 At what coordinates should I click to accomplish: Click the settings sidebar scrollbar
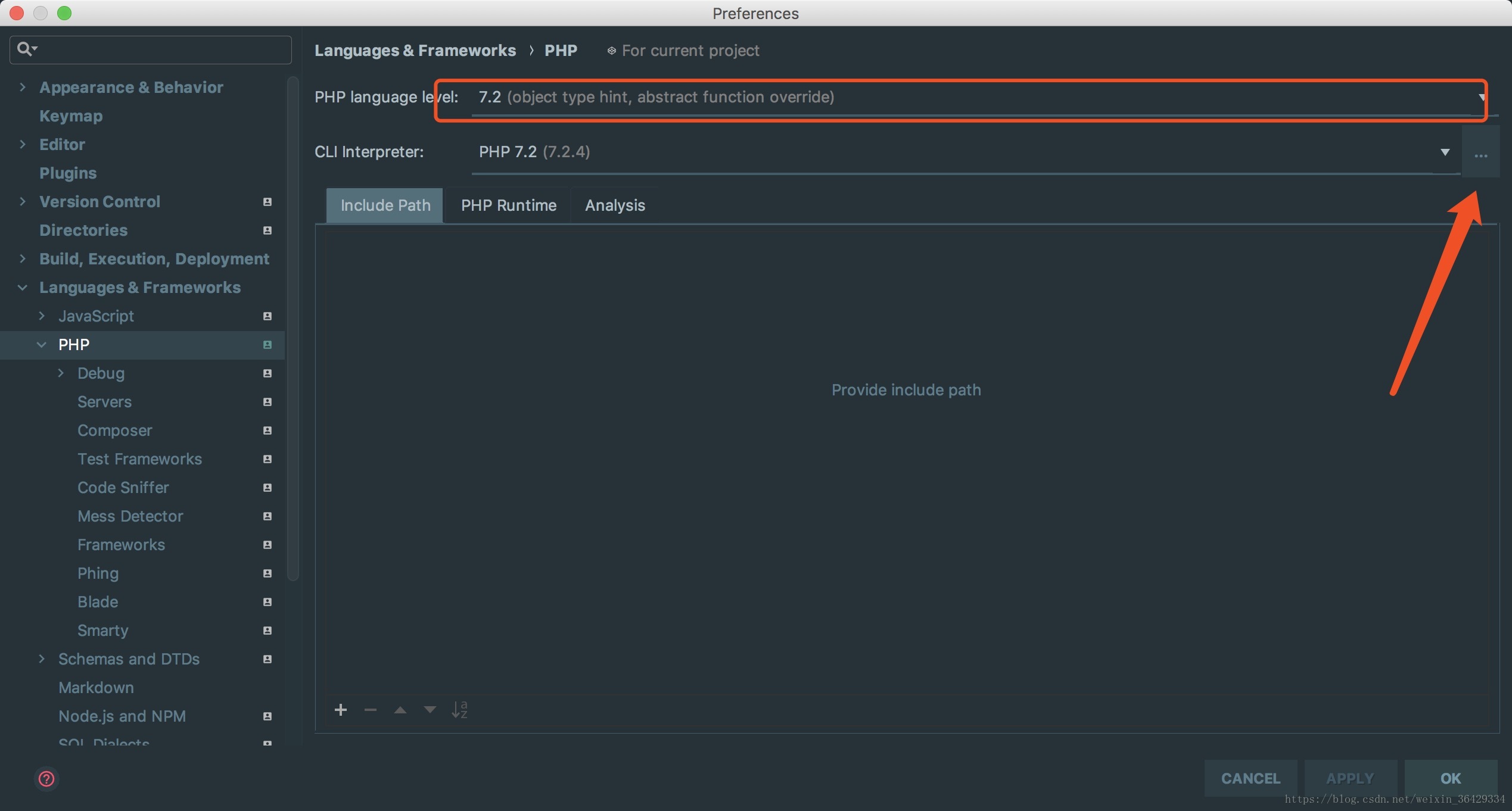[x=293, y=327]
